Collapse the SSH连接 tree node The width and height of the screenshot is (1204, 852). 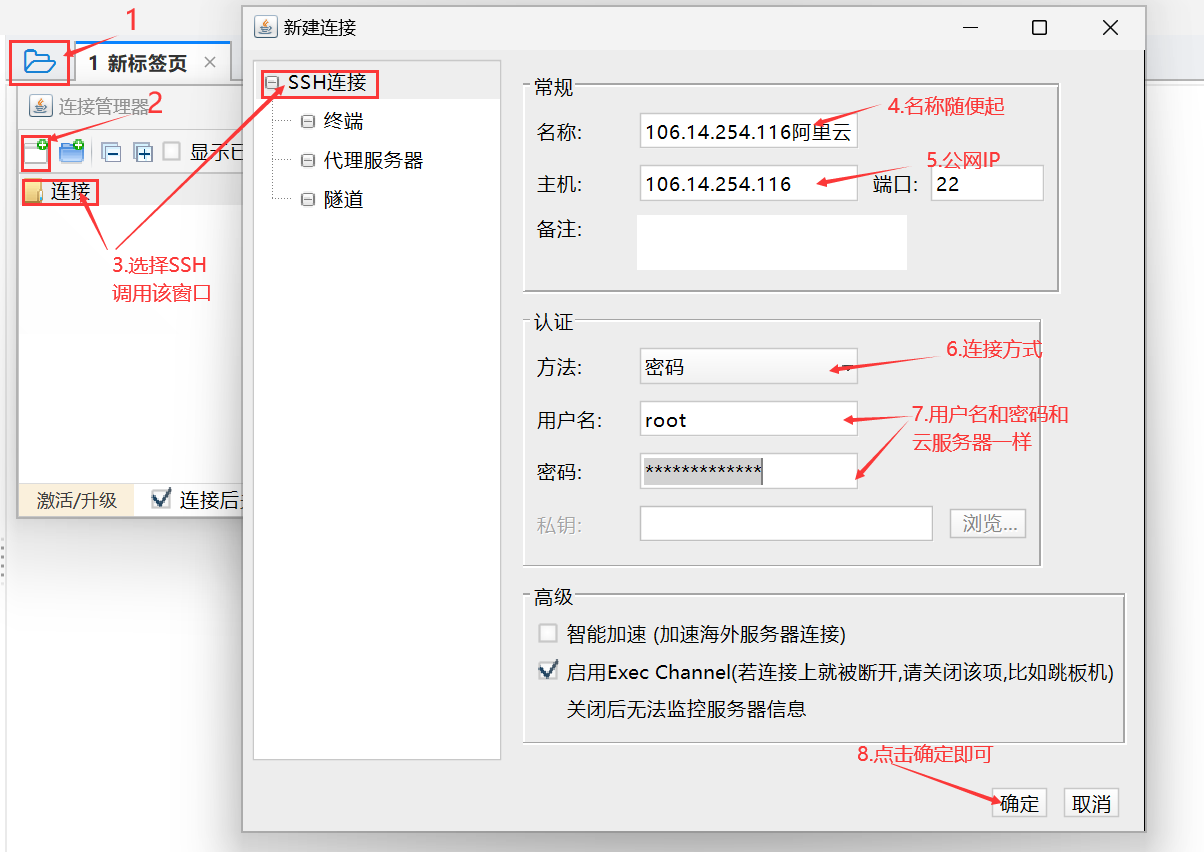pos(273,83)
